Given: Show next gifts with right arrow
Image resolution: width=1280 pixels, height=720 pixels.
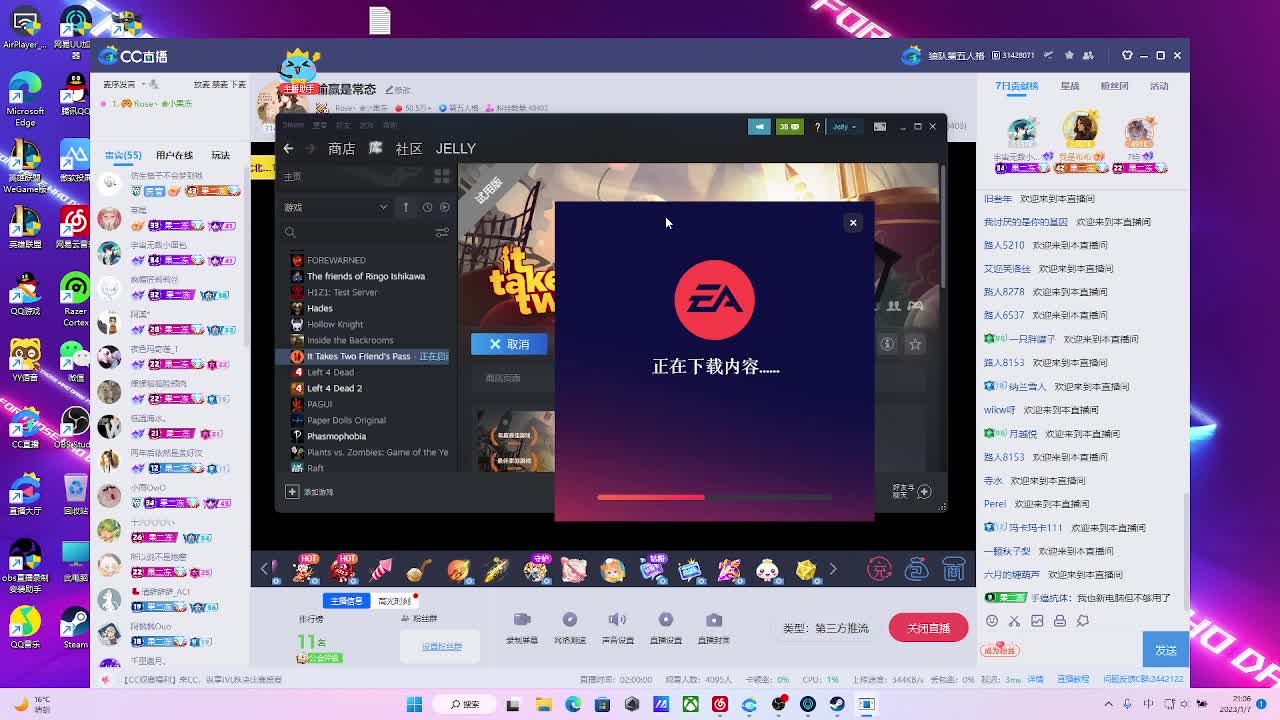Looking at the screenshot, I should pos(832,569).
